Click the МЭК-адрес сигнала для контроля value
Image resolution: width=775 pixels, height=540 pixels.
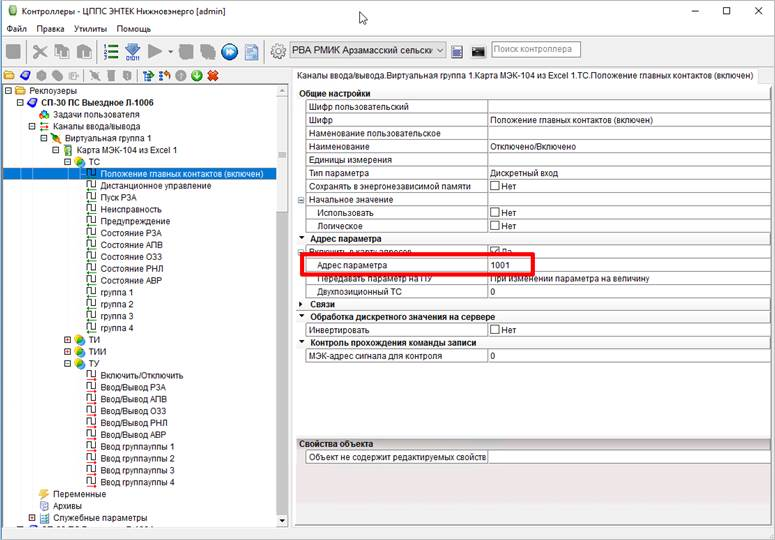point(629,356)
